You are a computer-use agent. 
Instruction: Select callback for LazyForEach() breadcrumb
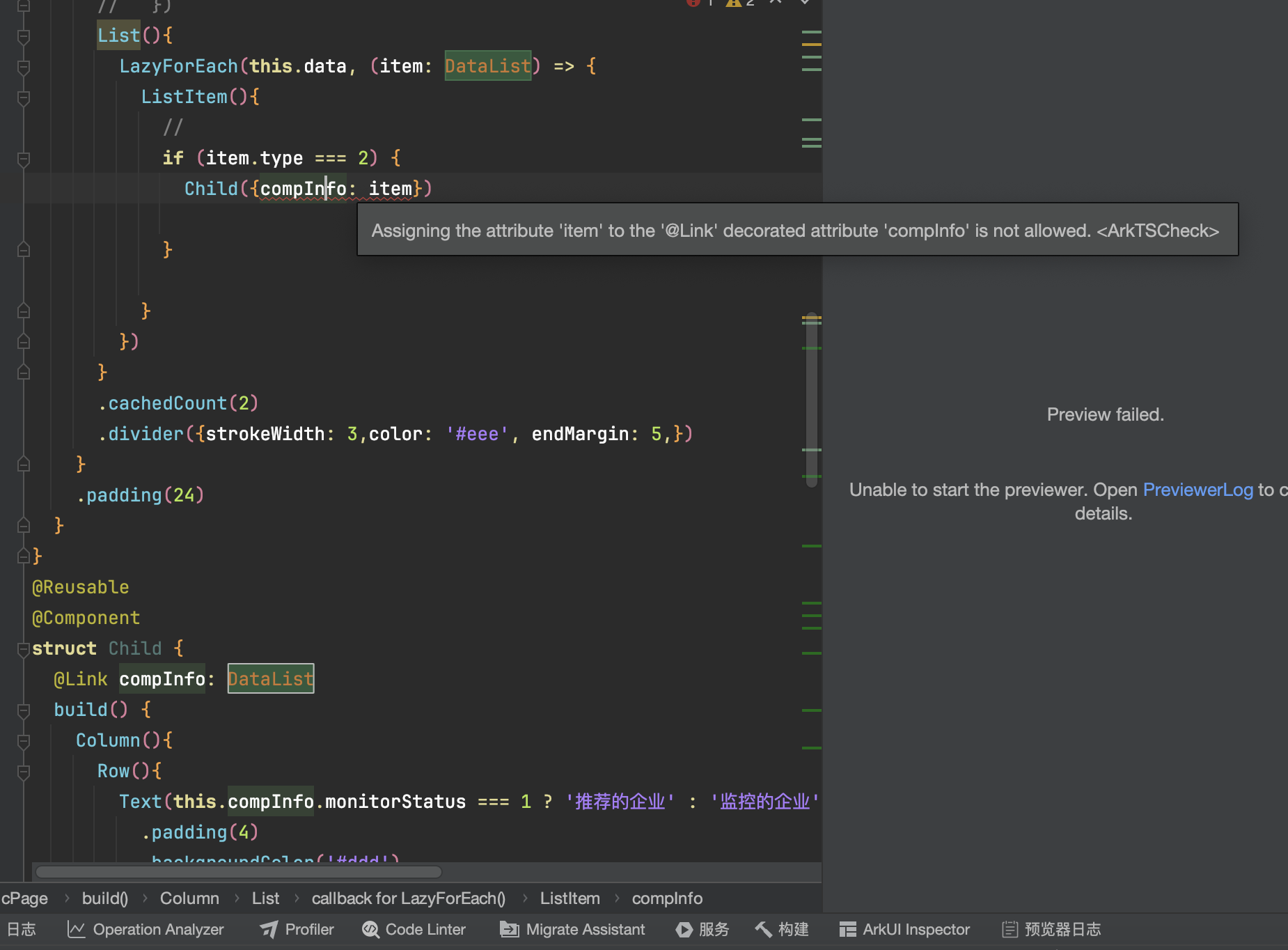(409, 898)
